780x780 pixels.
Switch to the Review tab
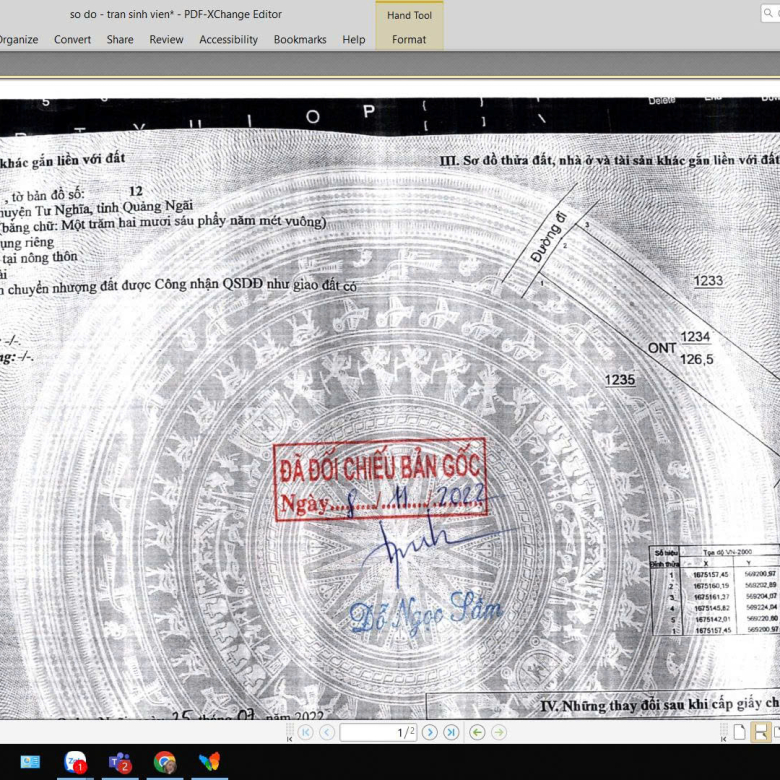(x=166, y=40)
